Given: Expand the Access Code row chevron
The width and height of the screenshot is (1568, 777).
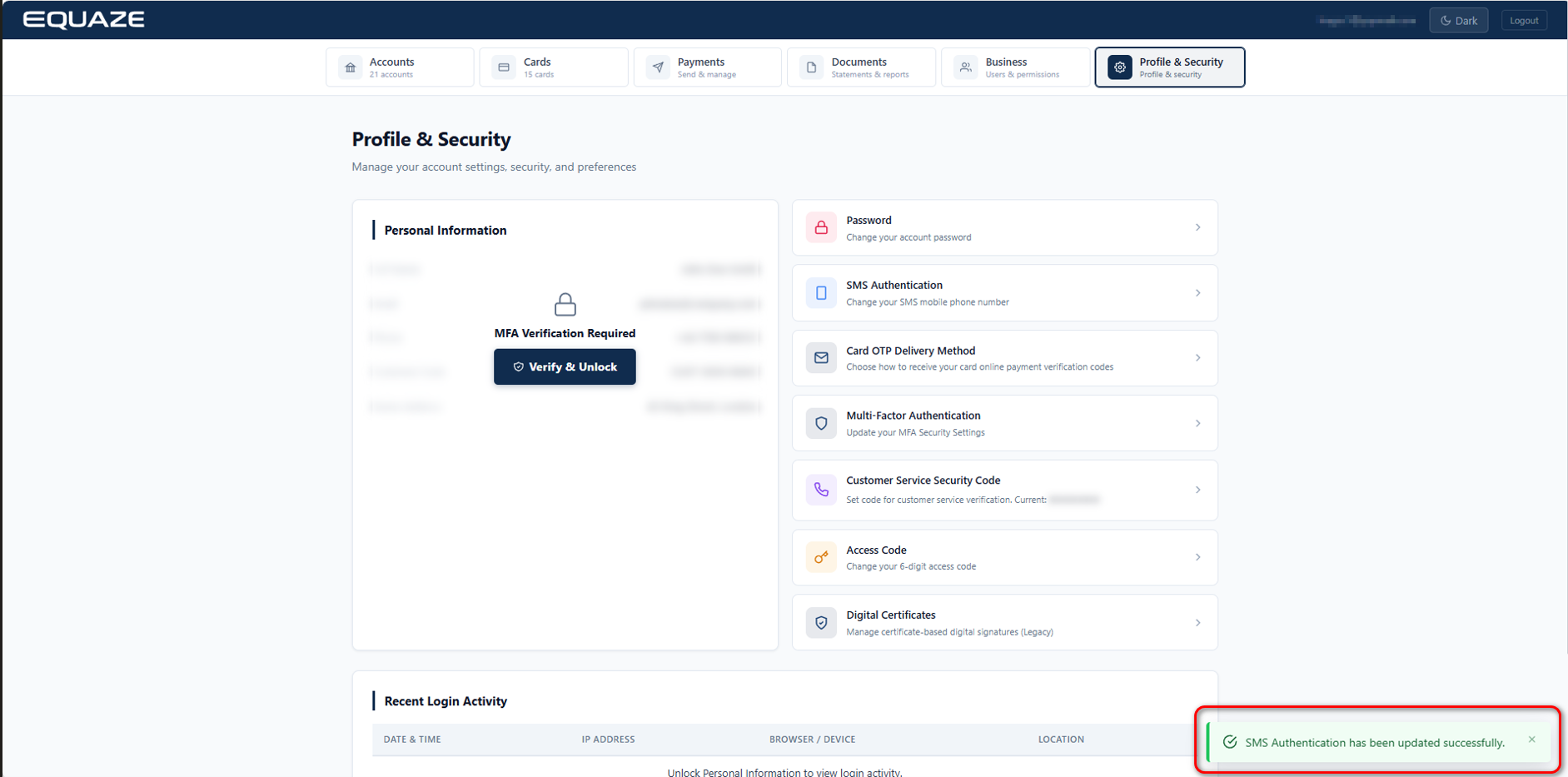Looking at the screenshot, I should tap(1197, 557).
